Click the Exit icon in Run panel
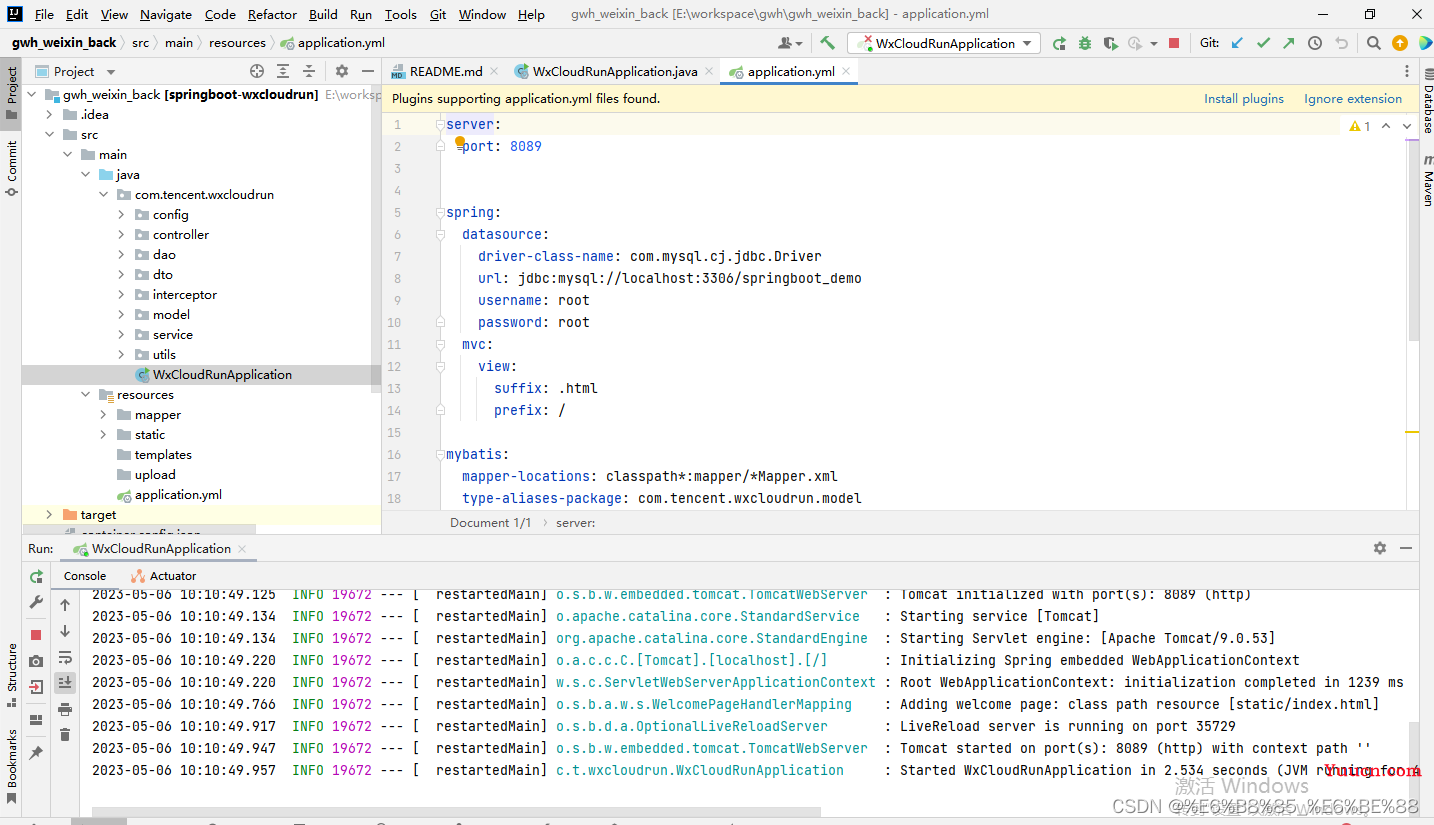 [x=36, y=687]
